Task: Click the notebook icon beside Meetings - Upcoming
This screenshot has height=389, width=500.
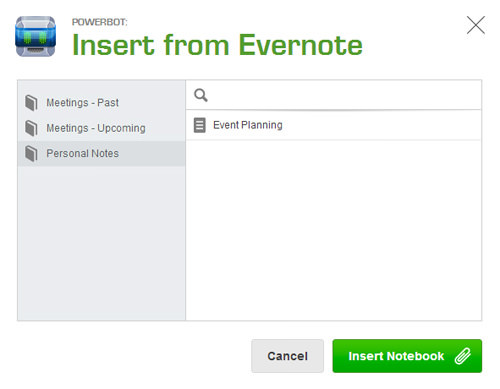Action: 31,128
